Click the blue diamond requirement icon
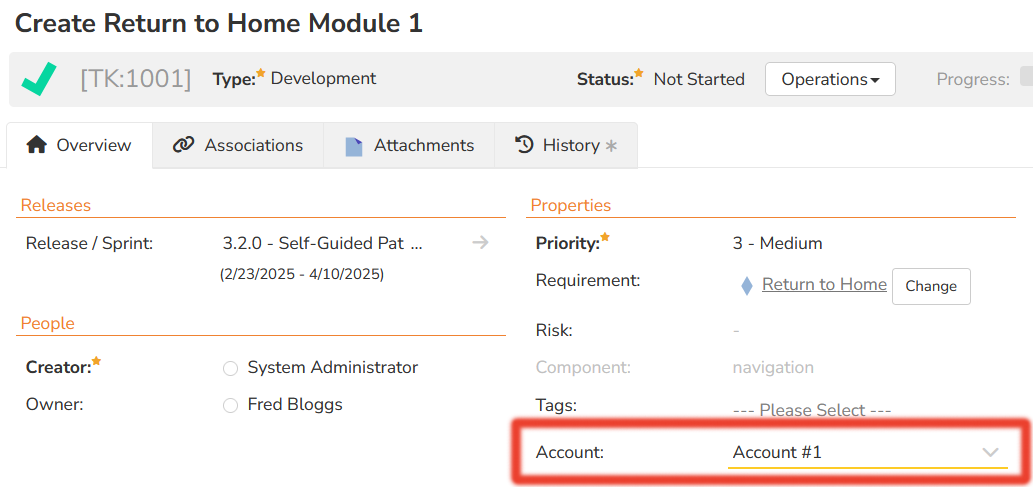Image resolution: width=1033 pixels, height=487 pixels. [x=746, y=286]
